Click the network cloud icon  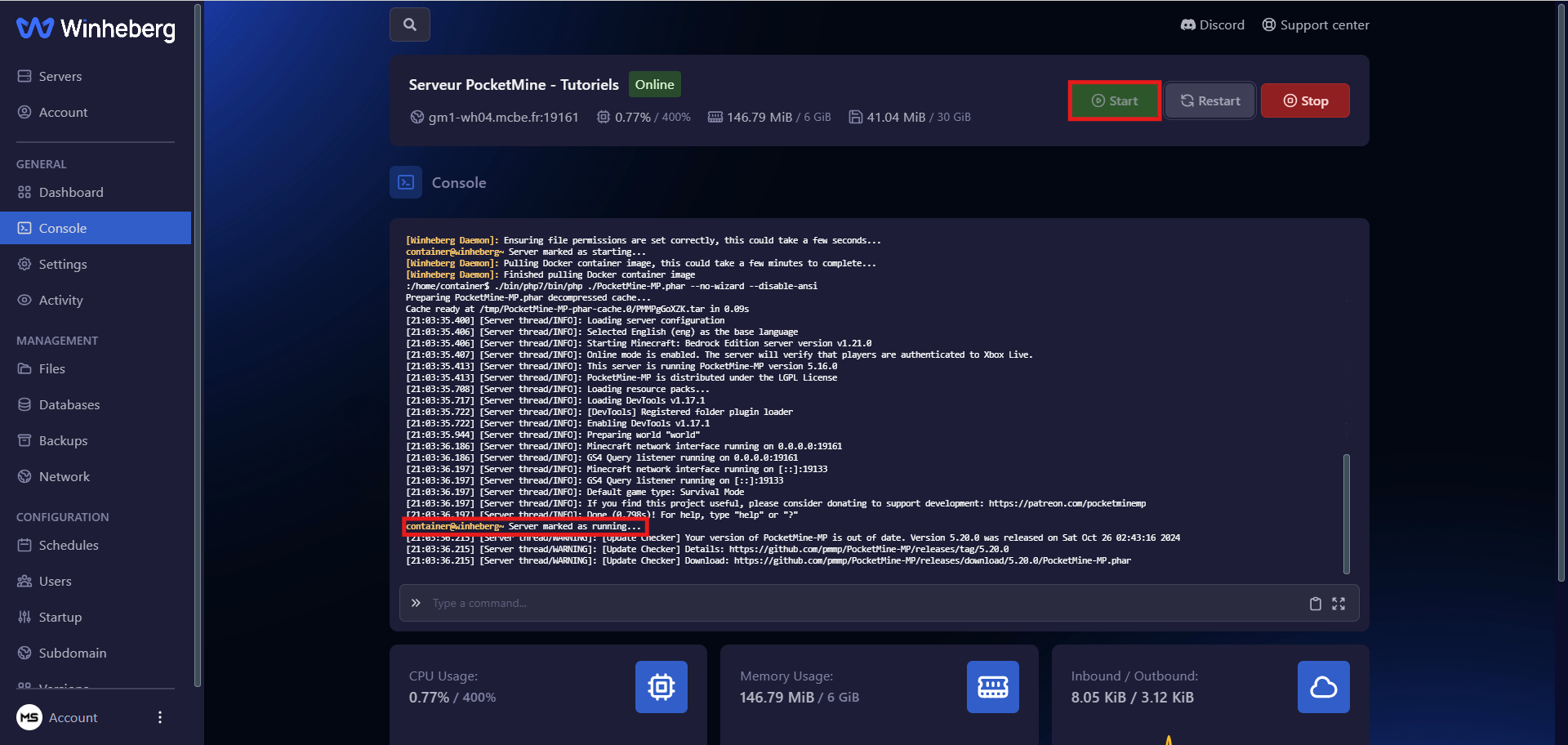pyautogui.click(x=1323, y=687)
